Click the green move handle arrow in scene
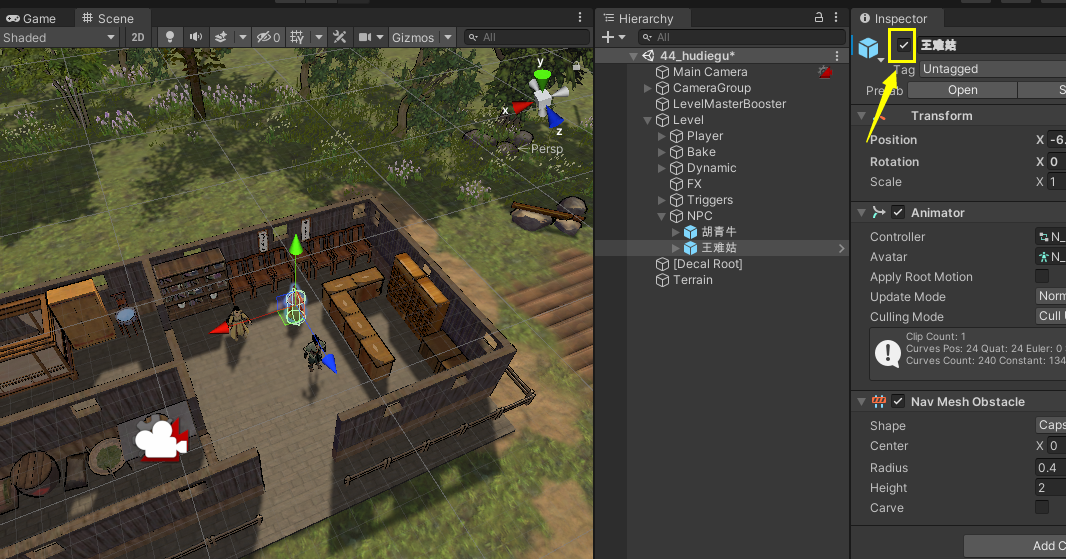 pos(296,245)
